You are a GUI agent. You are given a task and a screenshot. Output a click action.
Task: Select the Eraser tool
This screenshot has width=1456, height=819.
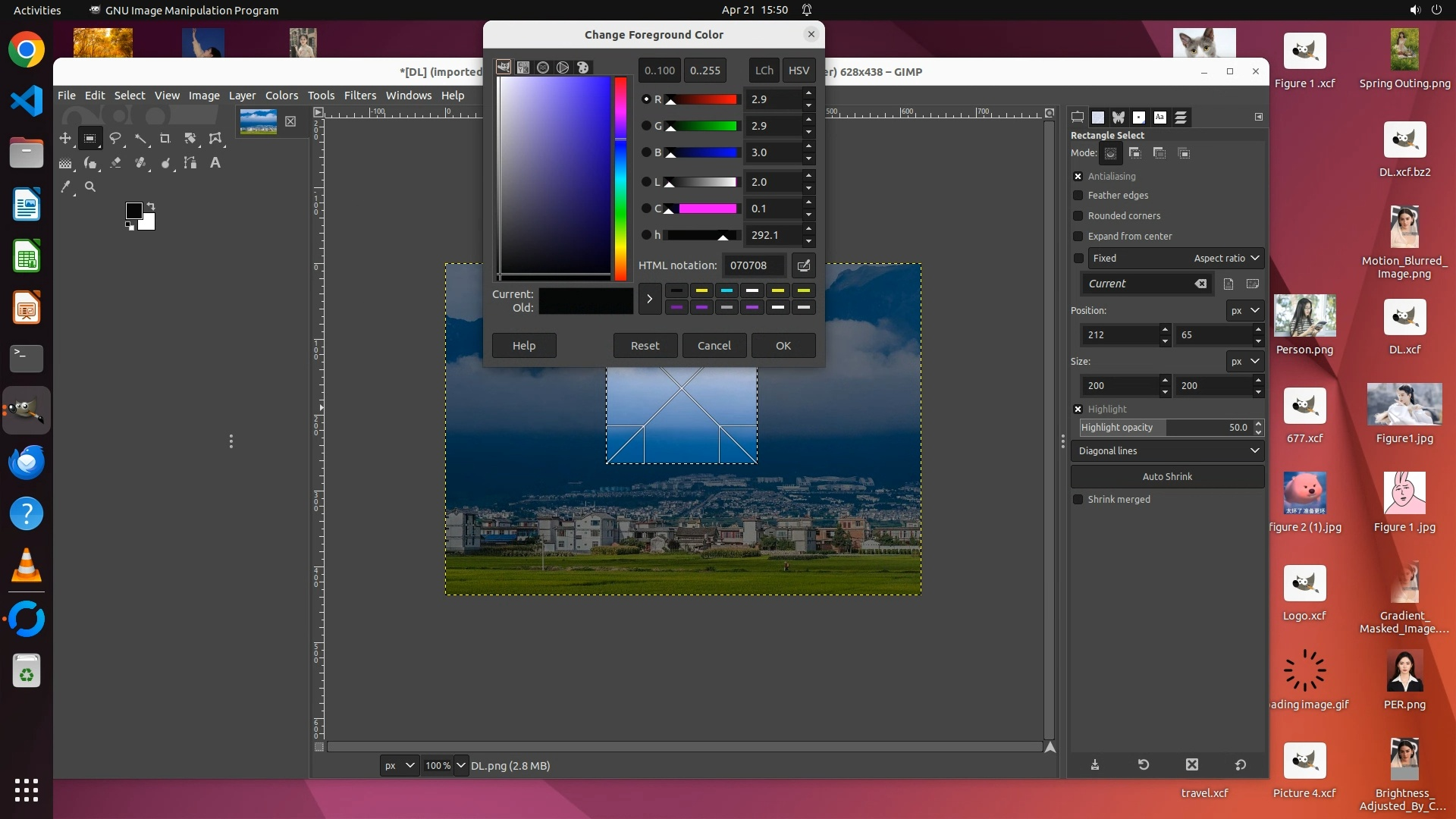click(115, 162)
